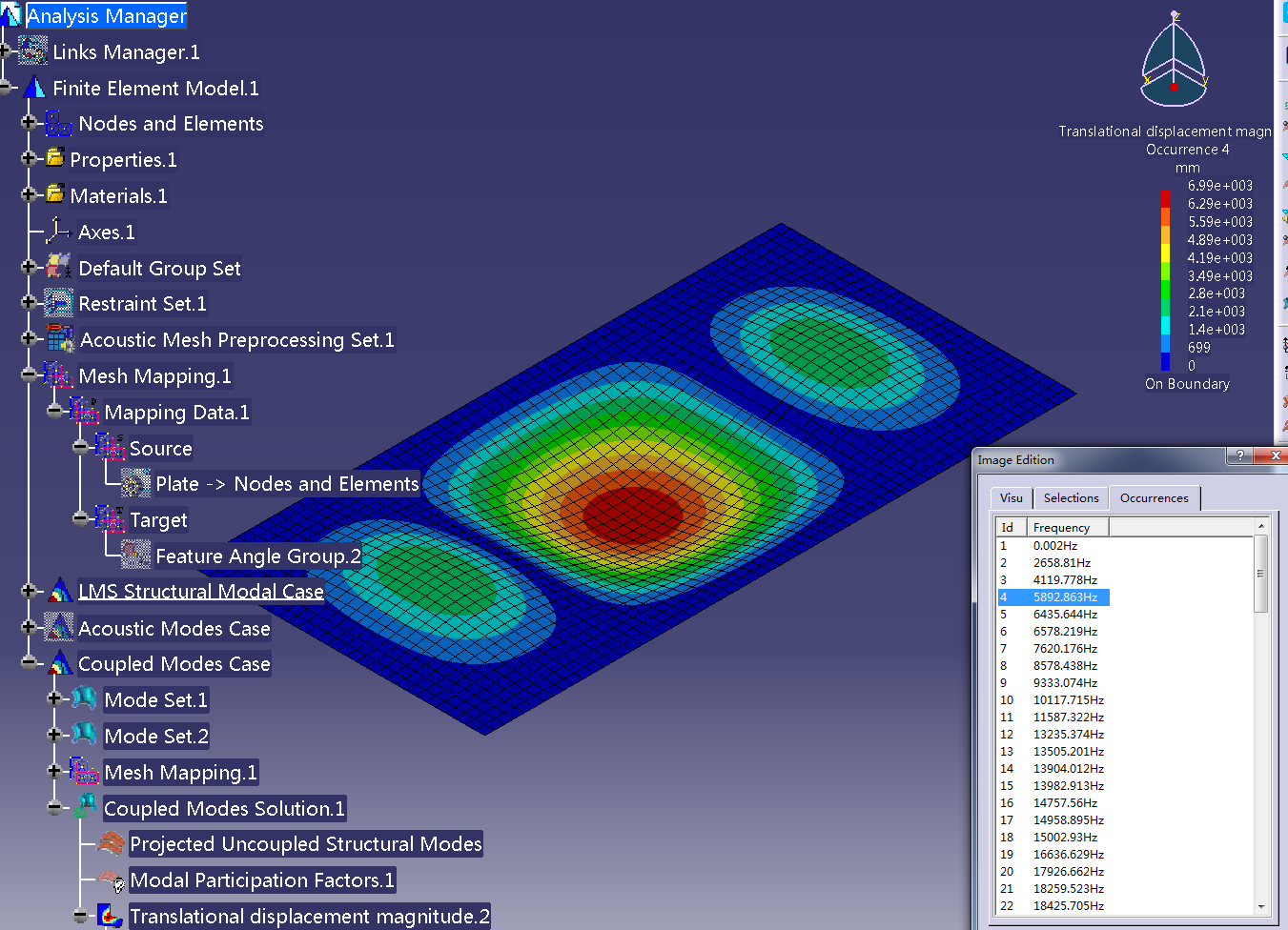Select the Materials.1 icon
The width and height of the screenshot is (1288, 930).
pyautogui.click(x=52, y=195)
